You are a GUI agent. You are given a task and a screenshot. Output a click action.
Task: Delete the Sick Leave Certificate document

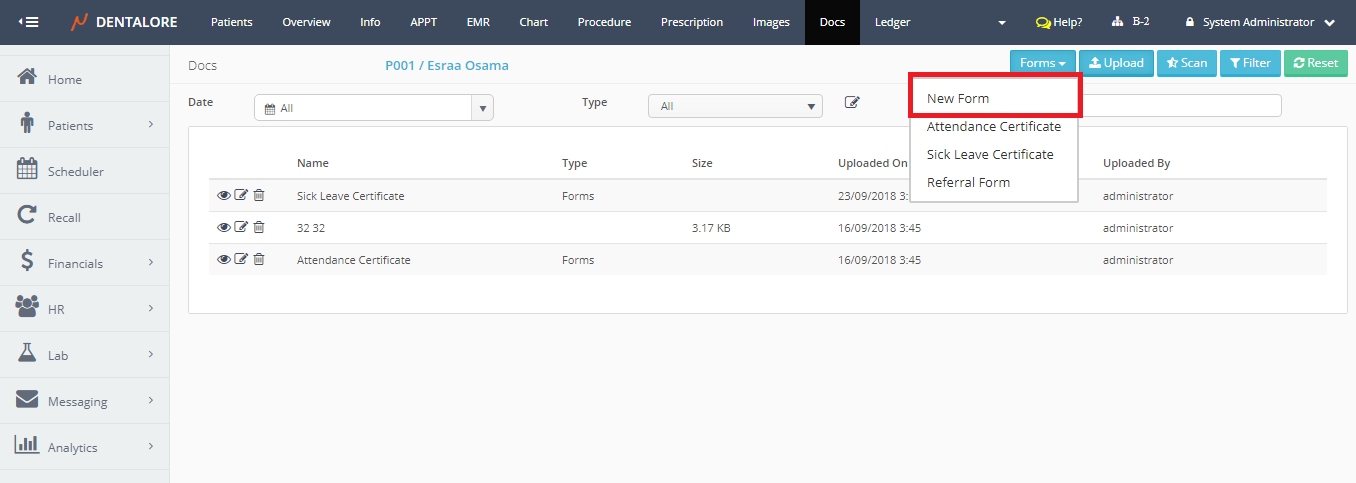click(259, 196)
